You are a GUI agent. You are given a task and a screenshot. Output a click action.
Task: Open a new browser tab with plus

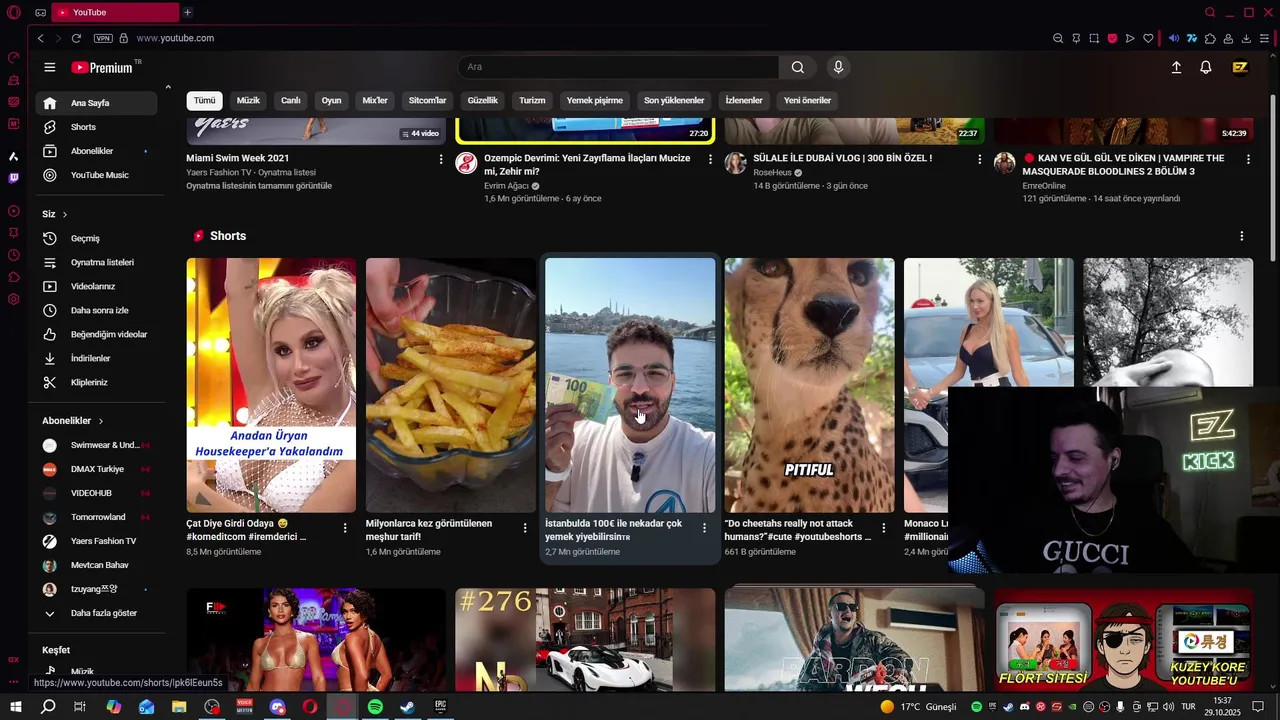click(187, 12)
